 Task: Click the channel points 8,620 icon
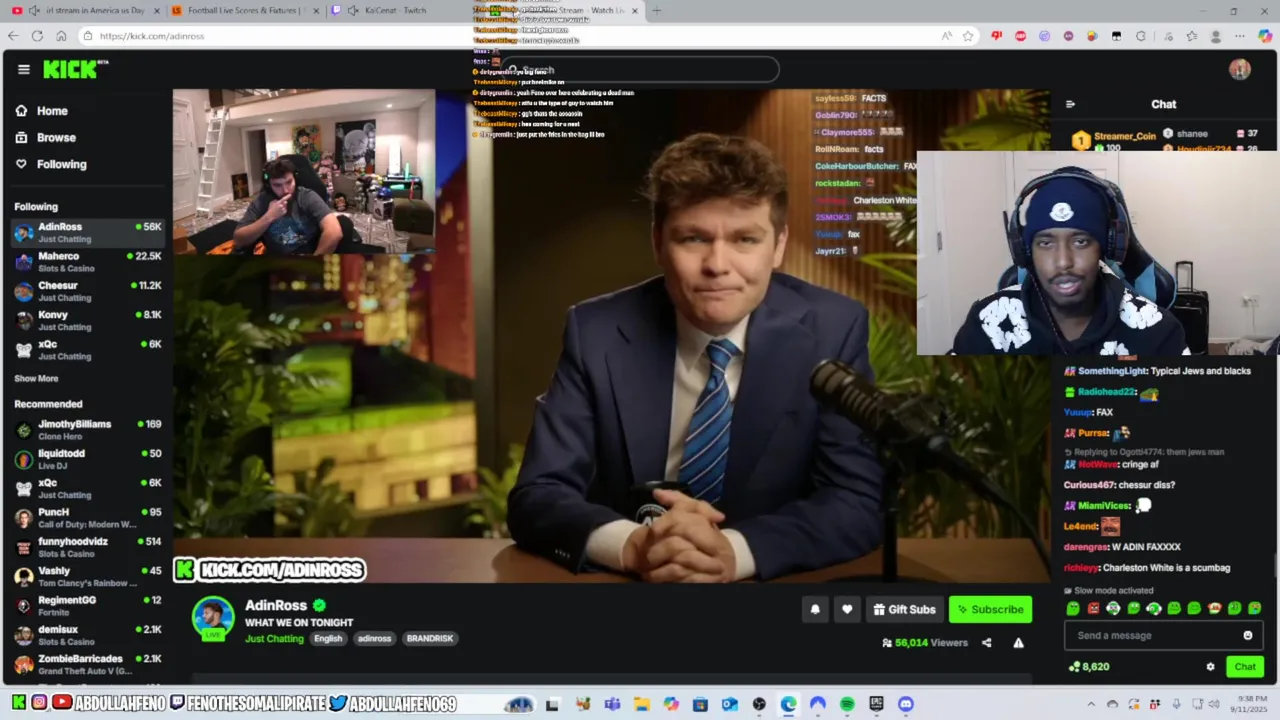tap(1075, 667)
